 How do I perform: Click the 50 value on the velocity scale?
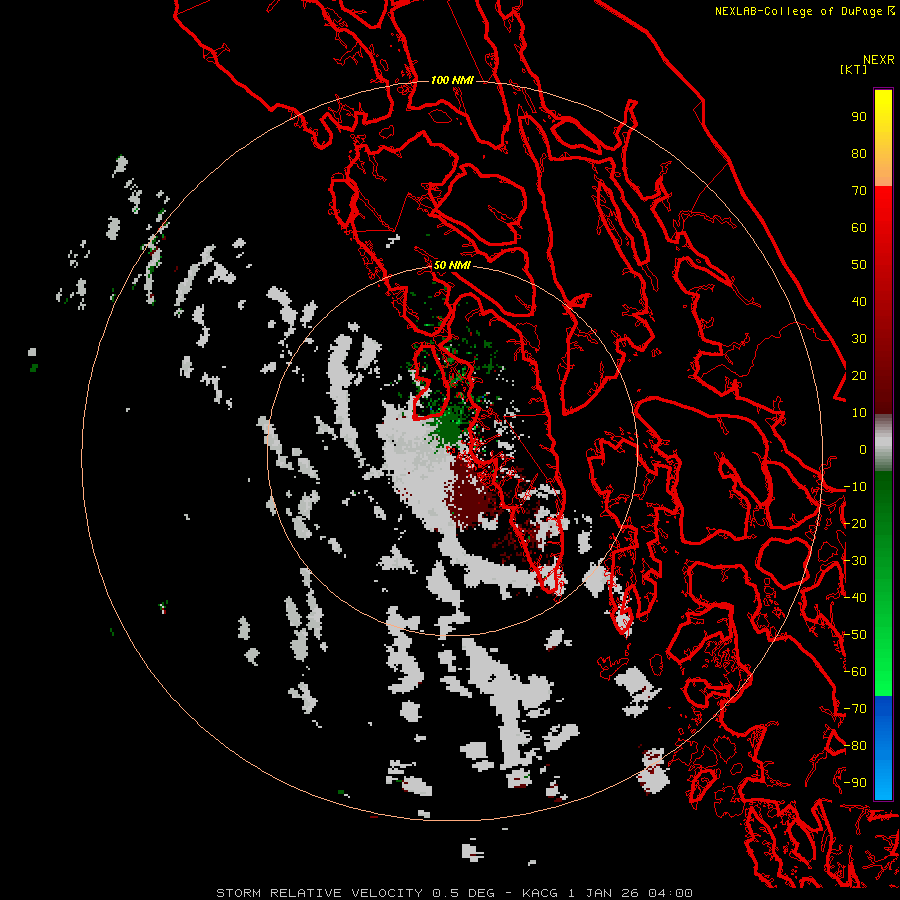tap(859, 265)
